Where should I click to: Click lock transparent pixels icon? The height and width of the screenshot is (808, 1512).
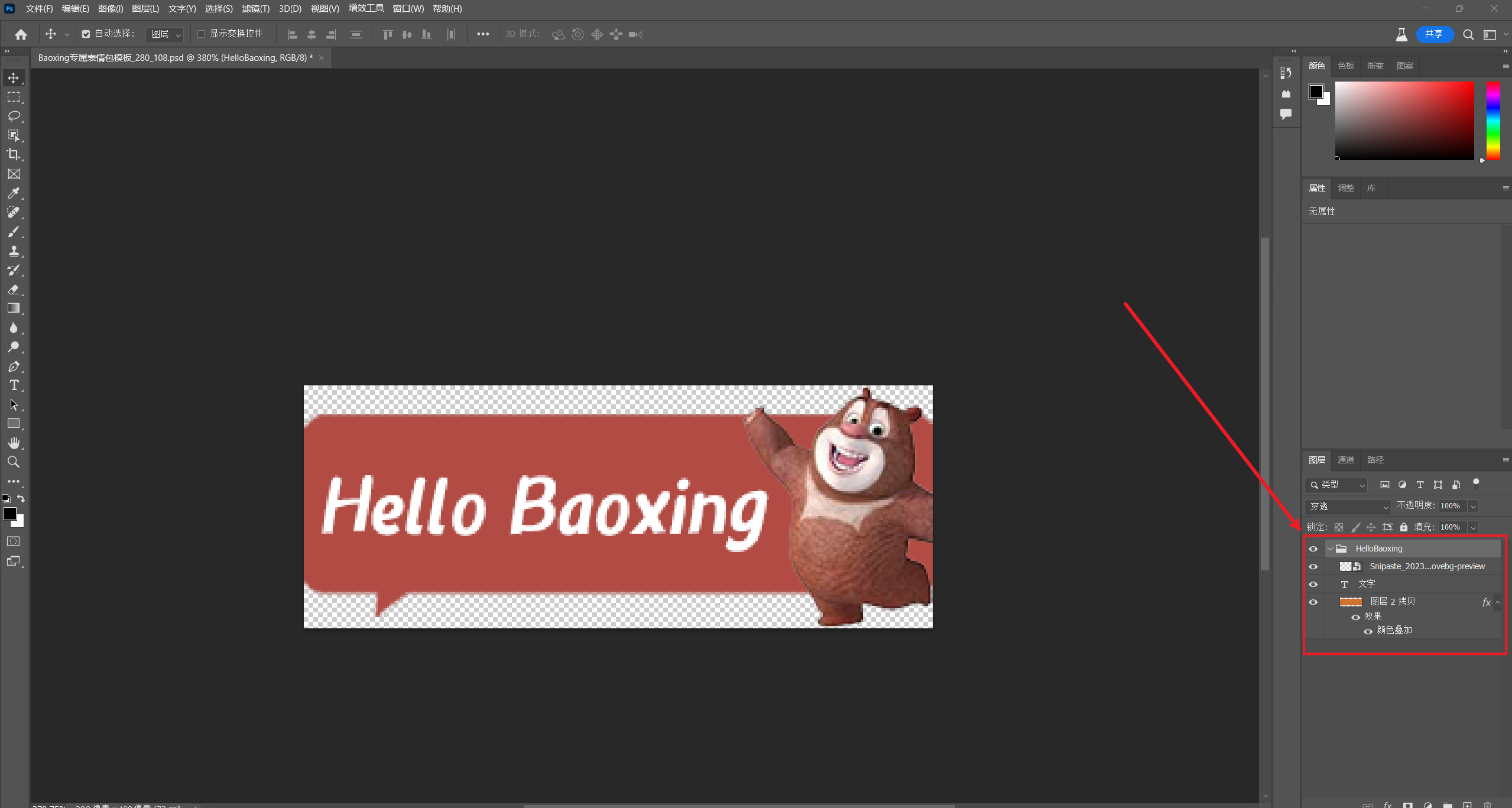click(1339, 527)
